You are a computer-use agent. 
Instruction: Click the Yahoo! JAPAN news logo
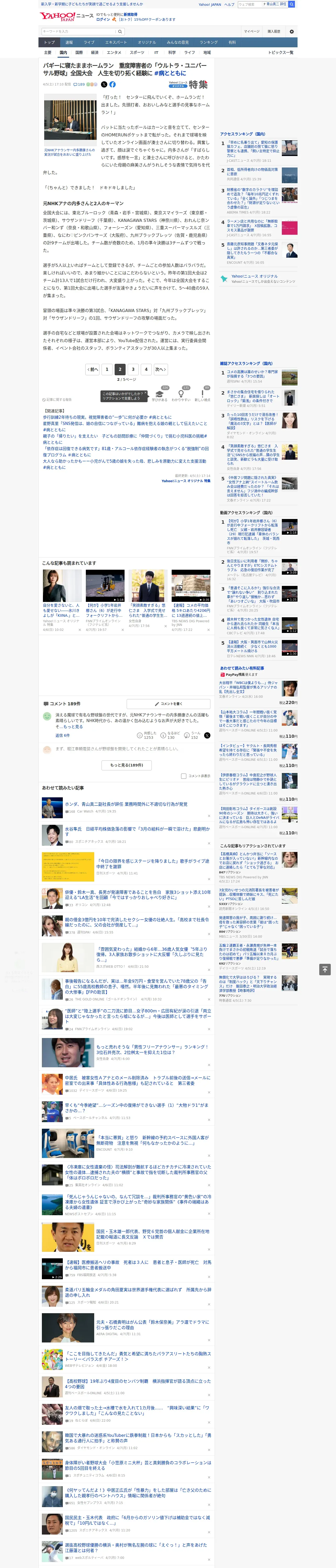(x=66, y=16)
